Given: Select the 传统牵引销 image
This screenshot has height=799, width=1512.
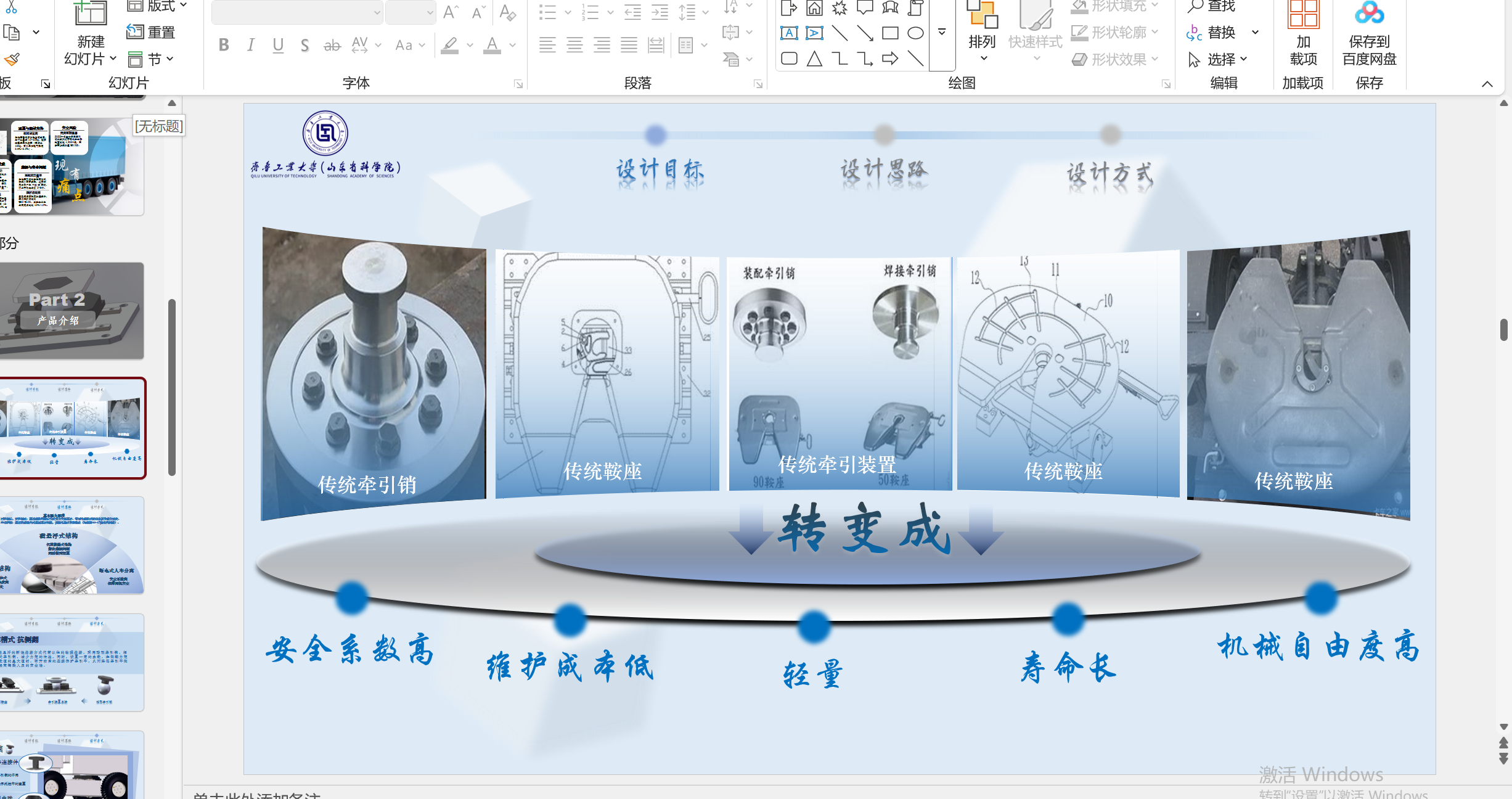Looking at the screenshot, I should pos(374,374).
